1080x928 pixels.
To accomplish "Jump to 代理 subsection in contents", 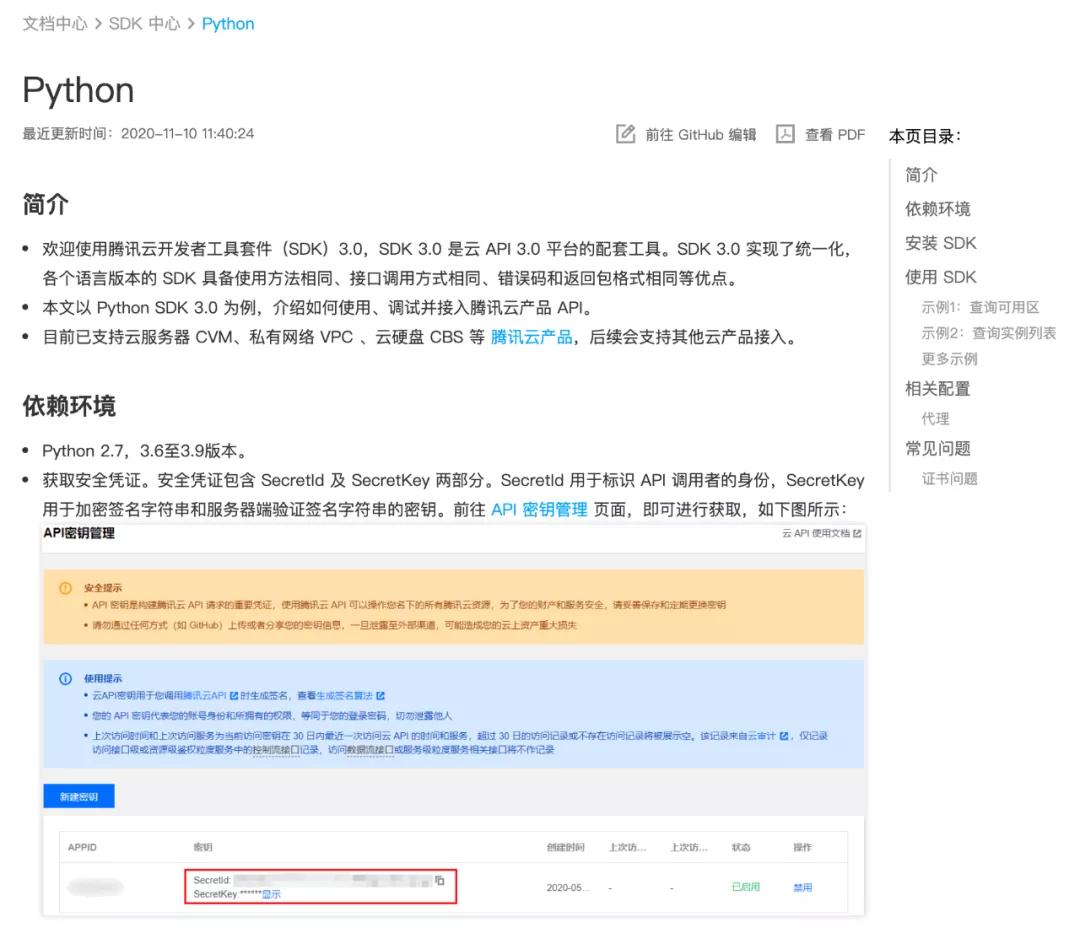I will [935, 419].
